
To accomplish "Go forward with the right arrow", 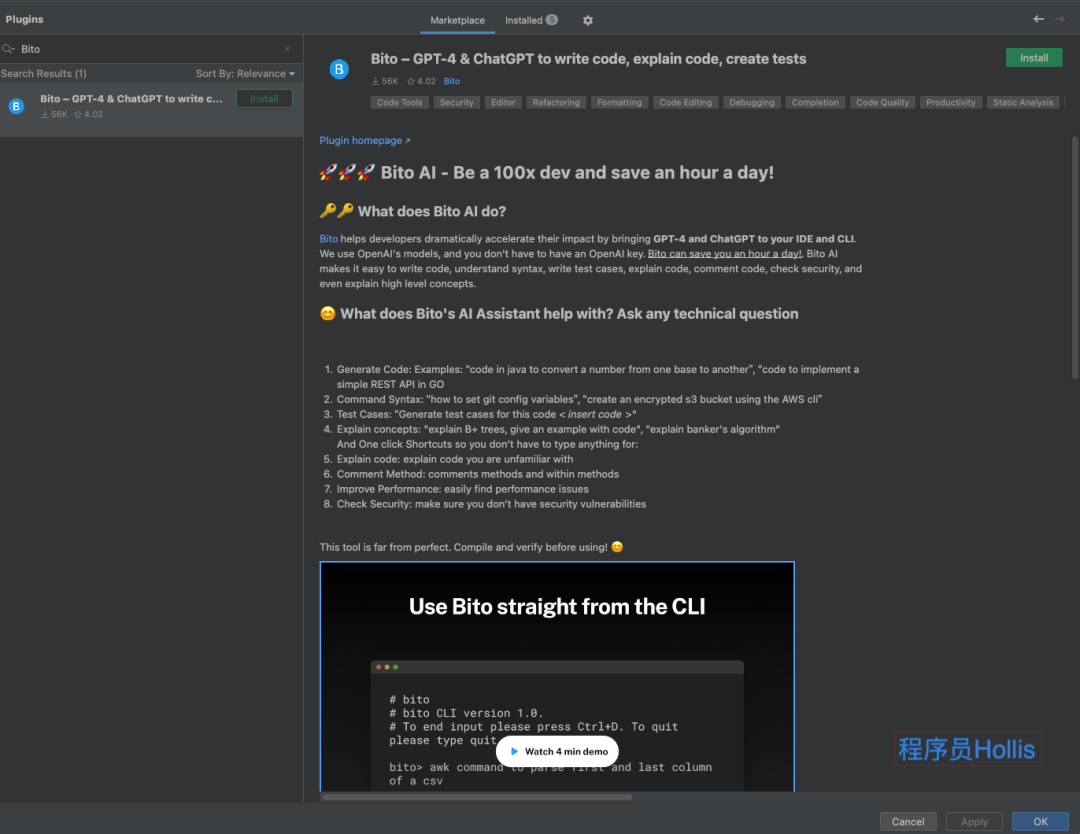I will point(1060,19).
